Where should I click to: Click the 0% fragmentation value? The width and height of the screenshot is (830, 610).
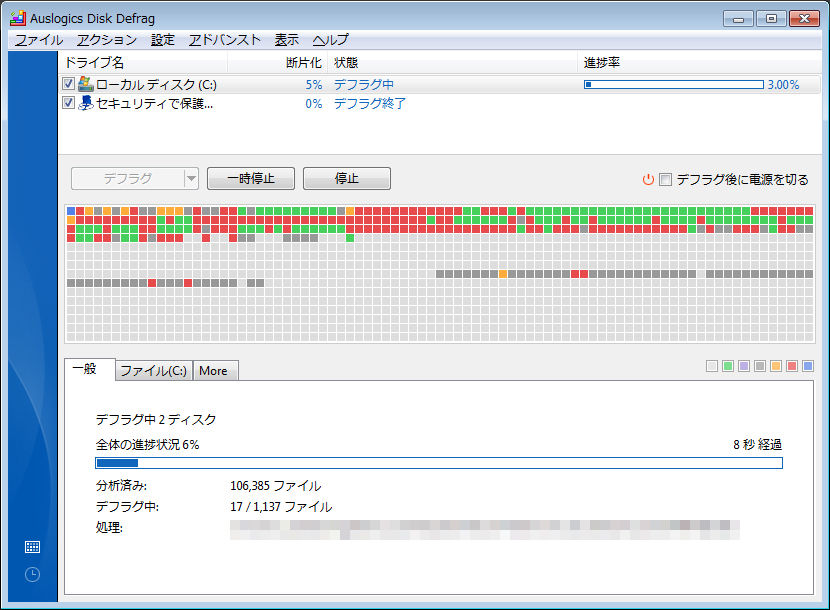coord(314,103)
